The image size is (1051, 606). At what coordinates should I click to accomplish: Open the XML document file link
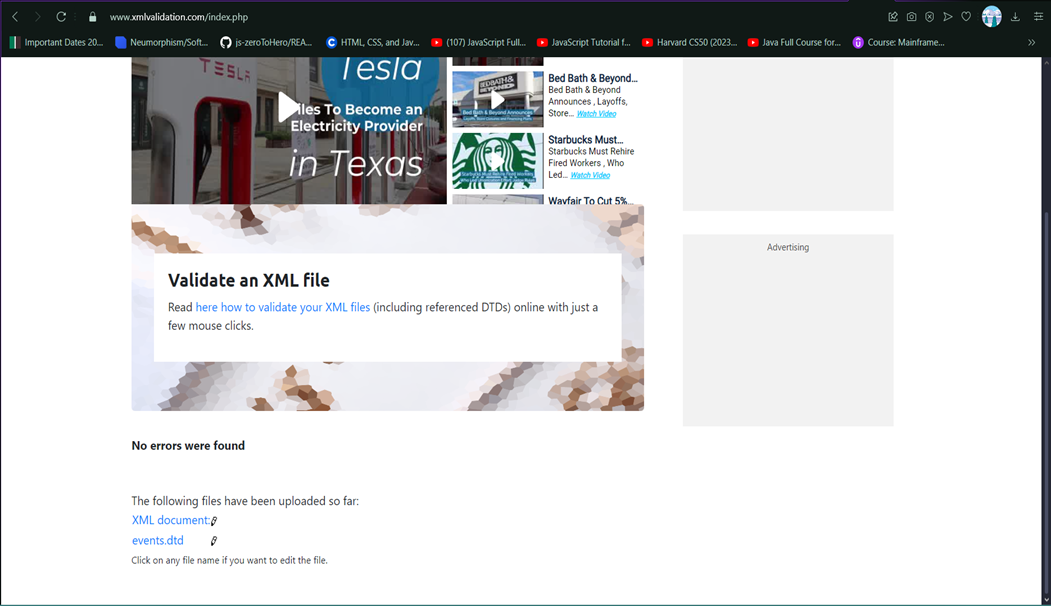(170, 520)
